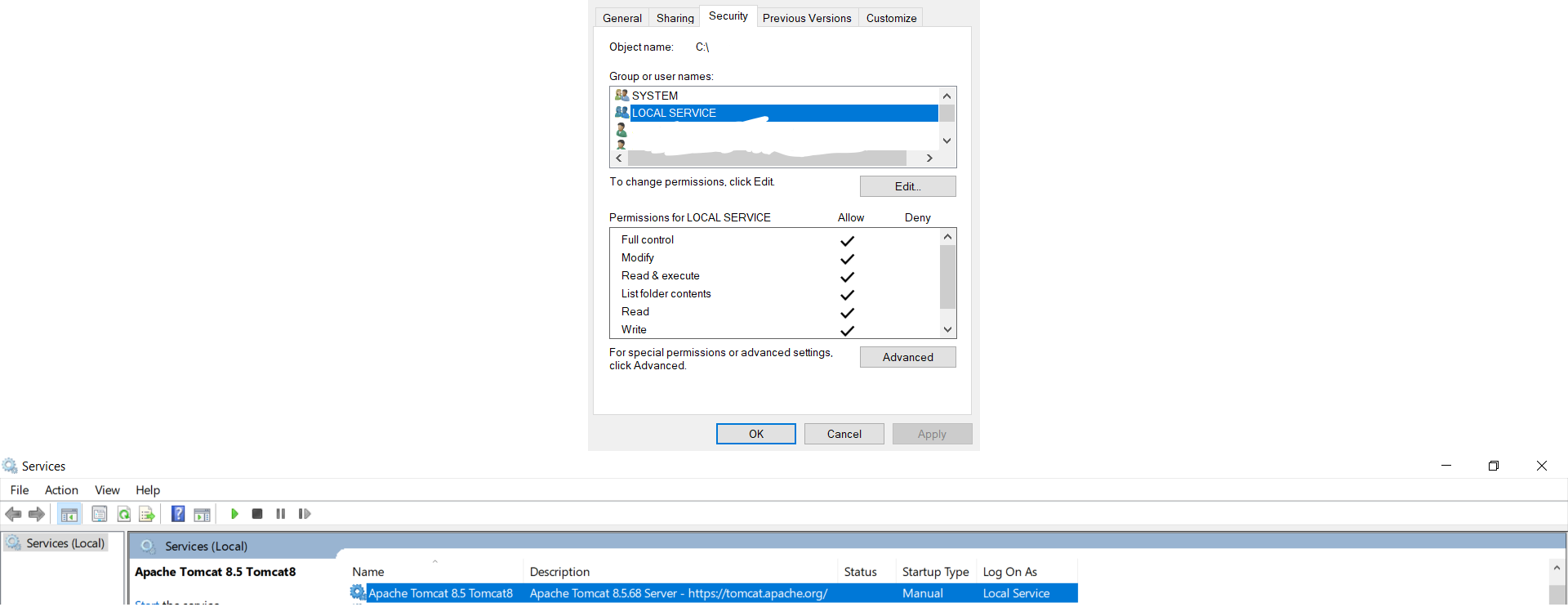Click left arrow of user list horizontal scrollbar
The image size is (1568, 607).
(619, 158)
